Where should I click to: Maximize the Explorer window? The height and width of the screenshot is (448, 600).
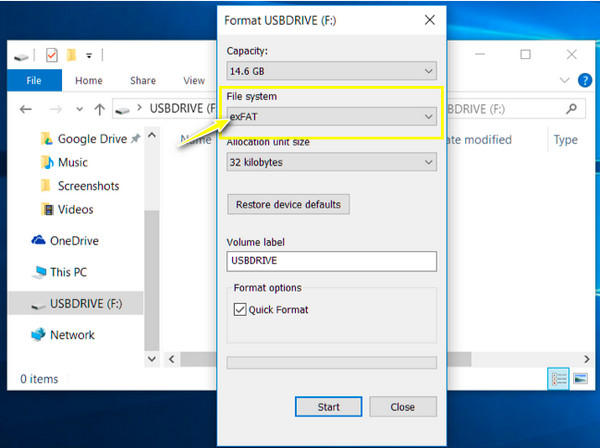(x=525, y=54)
